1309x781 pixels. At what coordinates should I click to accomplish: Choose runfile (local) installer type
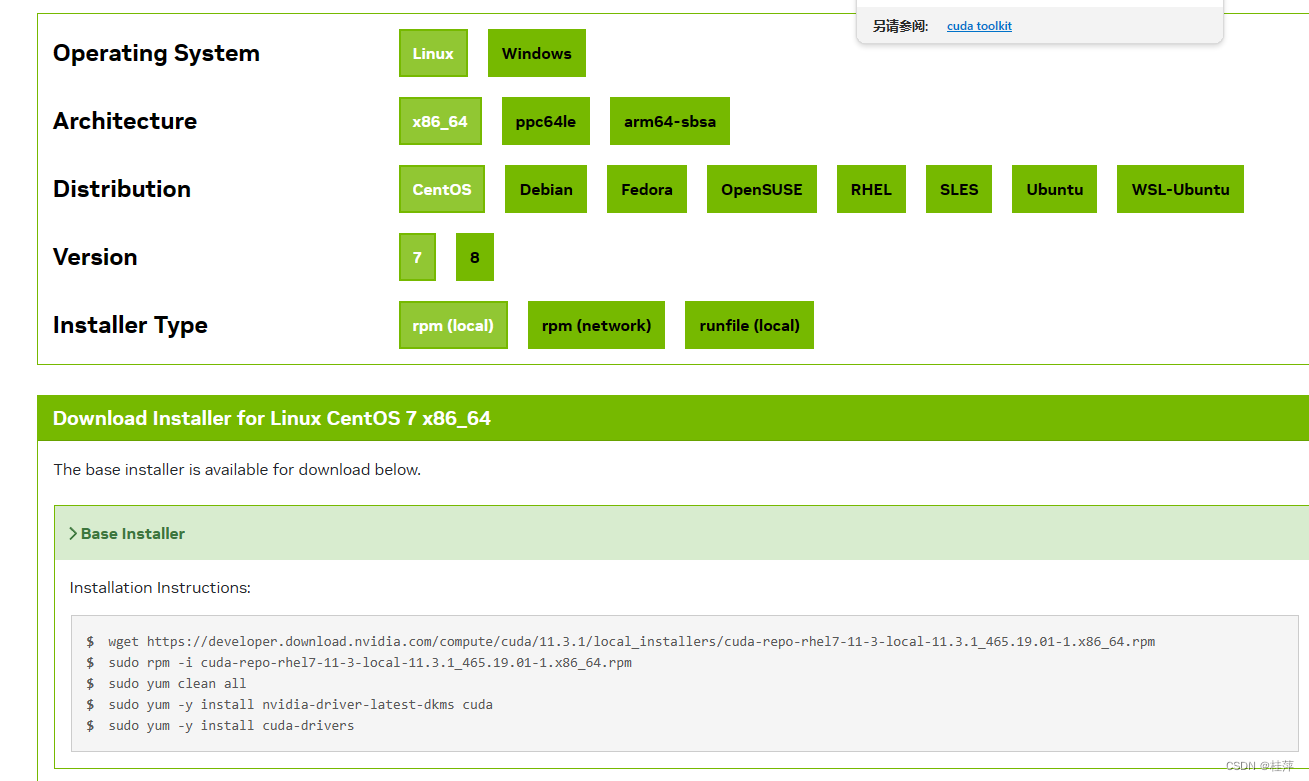pyautogui.click(x=749, y=325)
